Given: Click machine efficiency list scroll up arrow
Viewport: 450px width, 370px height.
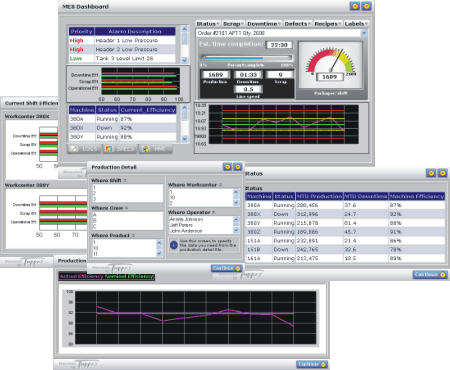Looking at the screenshot, I should click(184, 107).
